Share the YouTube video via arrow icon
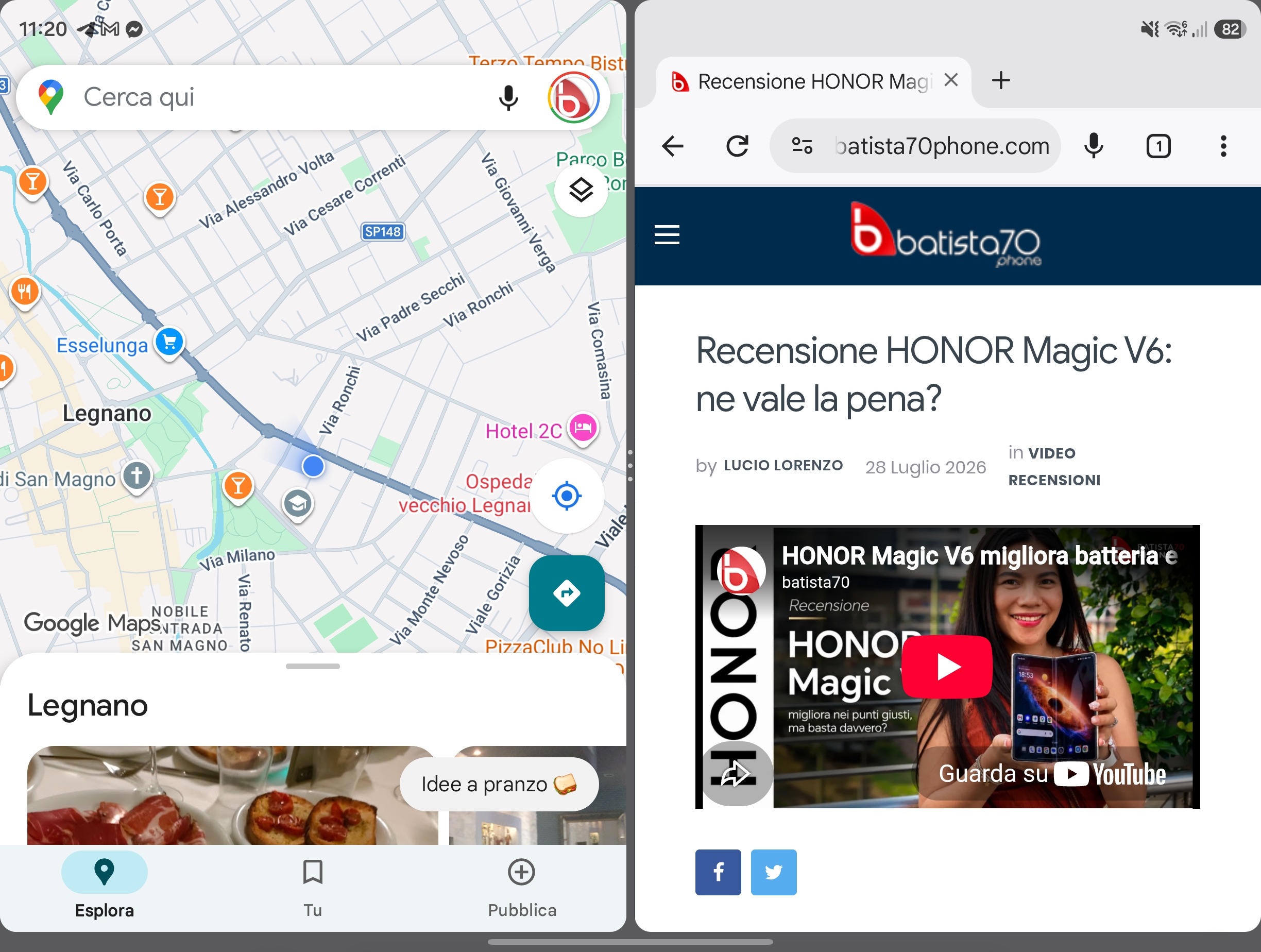1261x952 pixels. 736,774
